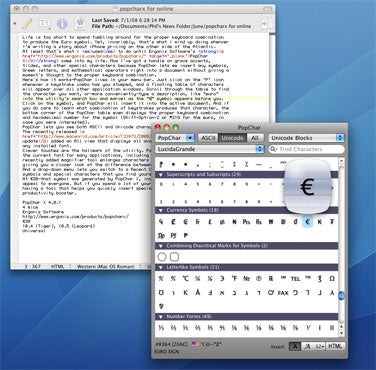Screen dimensions: 376x370
Task: Open the PopChar dropdown menu
Action: (x=175, y=138)
